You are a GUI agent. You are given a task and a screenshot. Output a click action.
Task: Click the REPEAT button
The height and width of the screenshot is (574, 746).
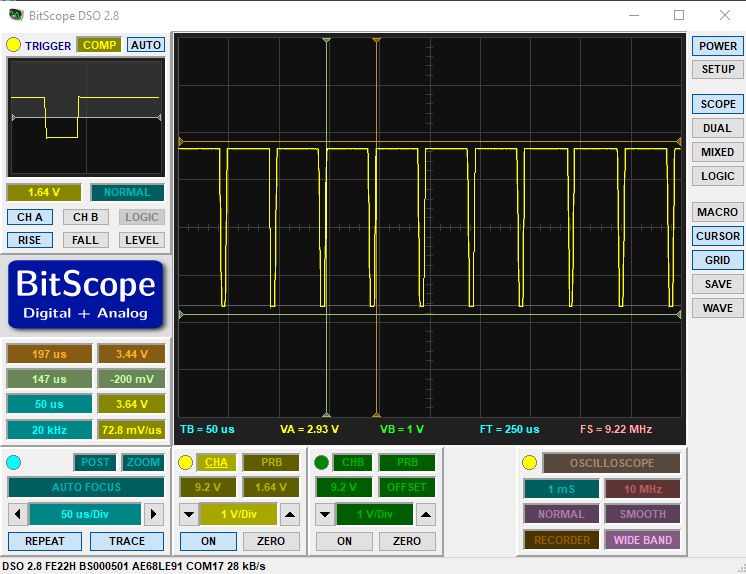pyautogui.click(x=45, y=541)
